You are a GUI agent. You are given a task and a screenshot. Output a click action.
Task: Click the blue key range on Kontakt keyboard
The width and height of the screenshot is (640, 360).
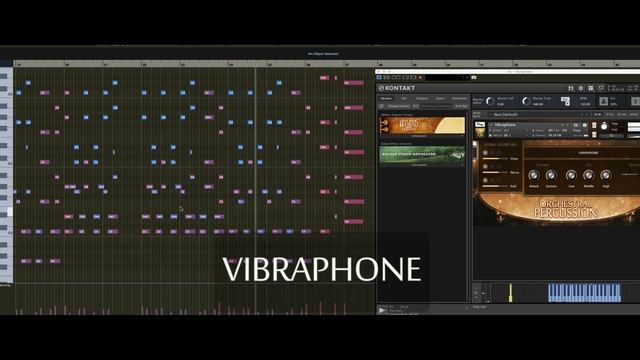point(584,293)
